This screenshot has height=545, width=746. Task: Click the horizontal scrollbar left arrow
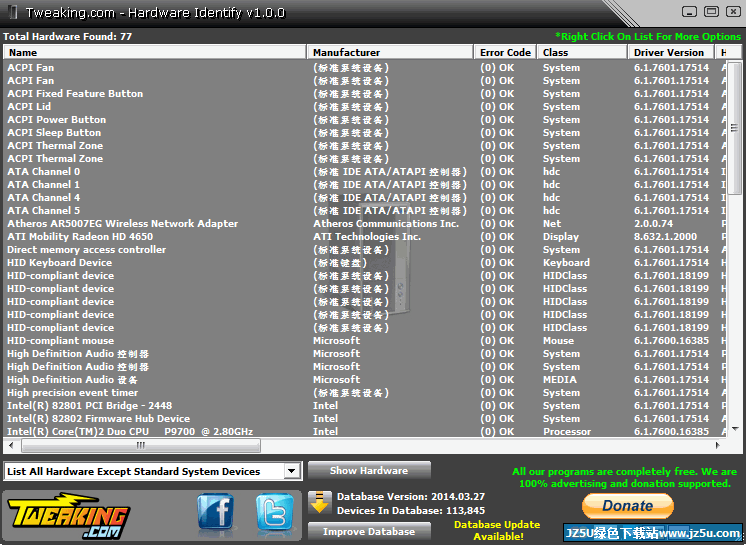pos(10,446)
